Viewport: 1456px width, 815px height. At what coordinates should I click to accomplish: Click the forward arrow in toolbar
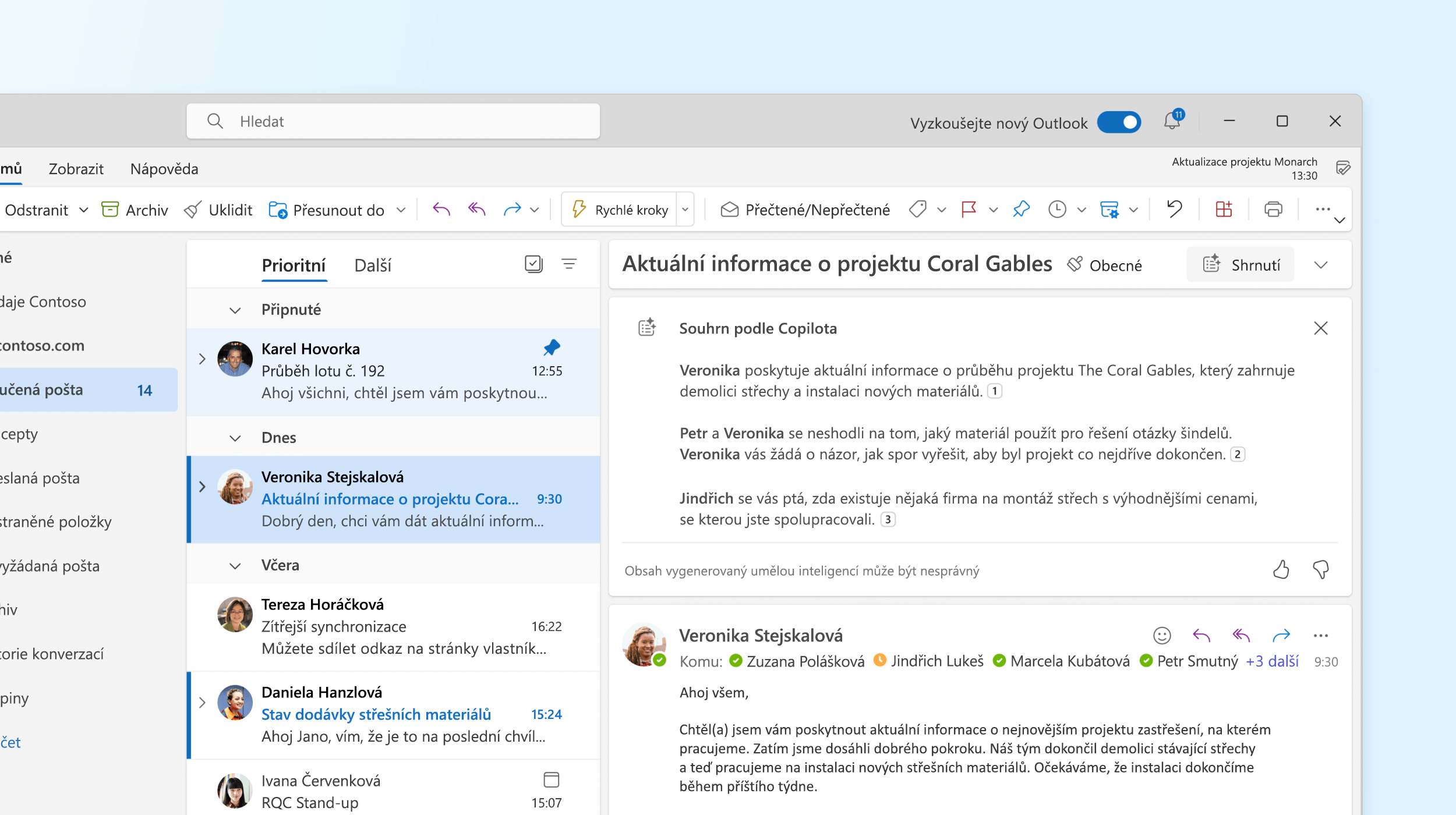[512, 210]
